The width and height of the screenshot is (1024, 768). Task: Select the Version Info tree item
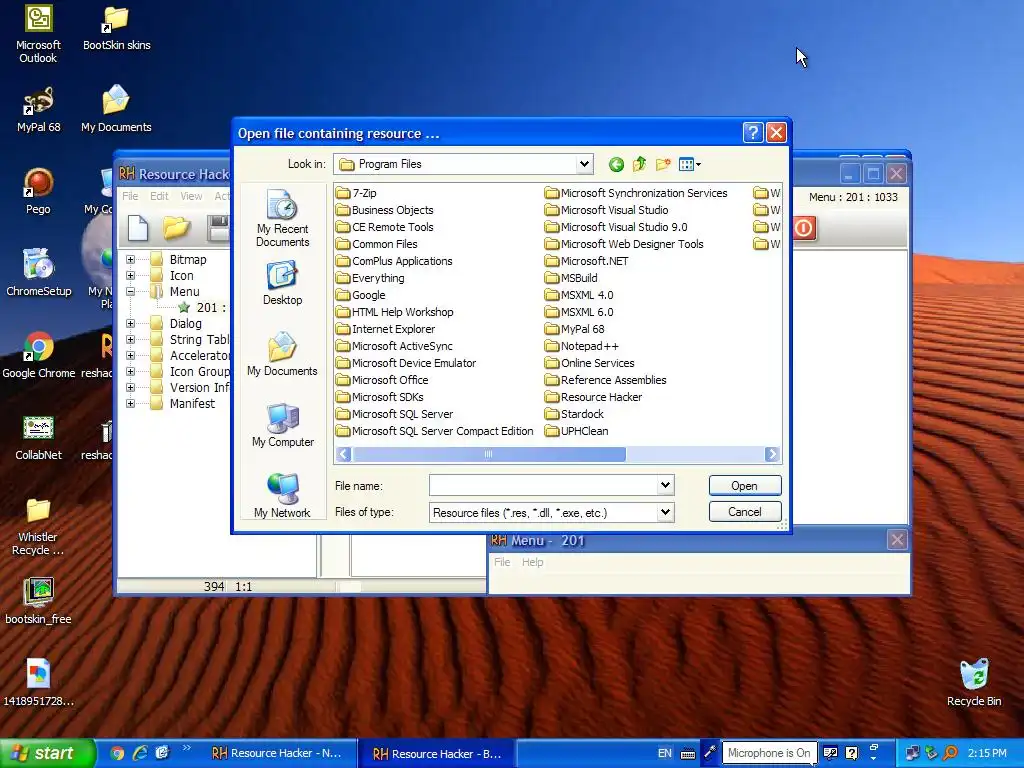191,387
